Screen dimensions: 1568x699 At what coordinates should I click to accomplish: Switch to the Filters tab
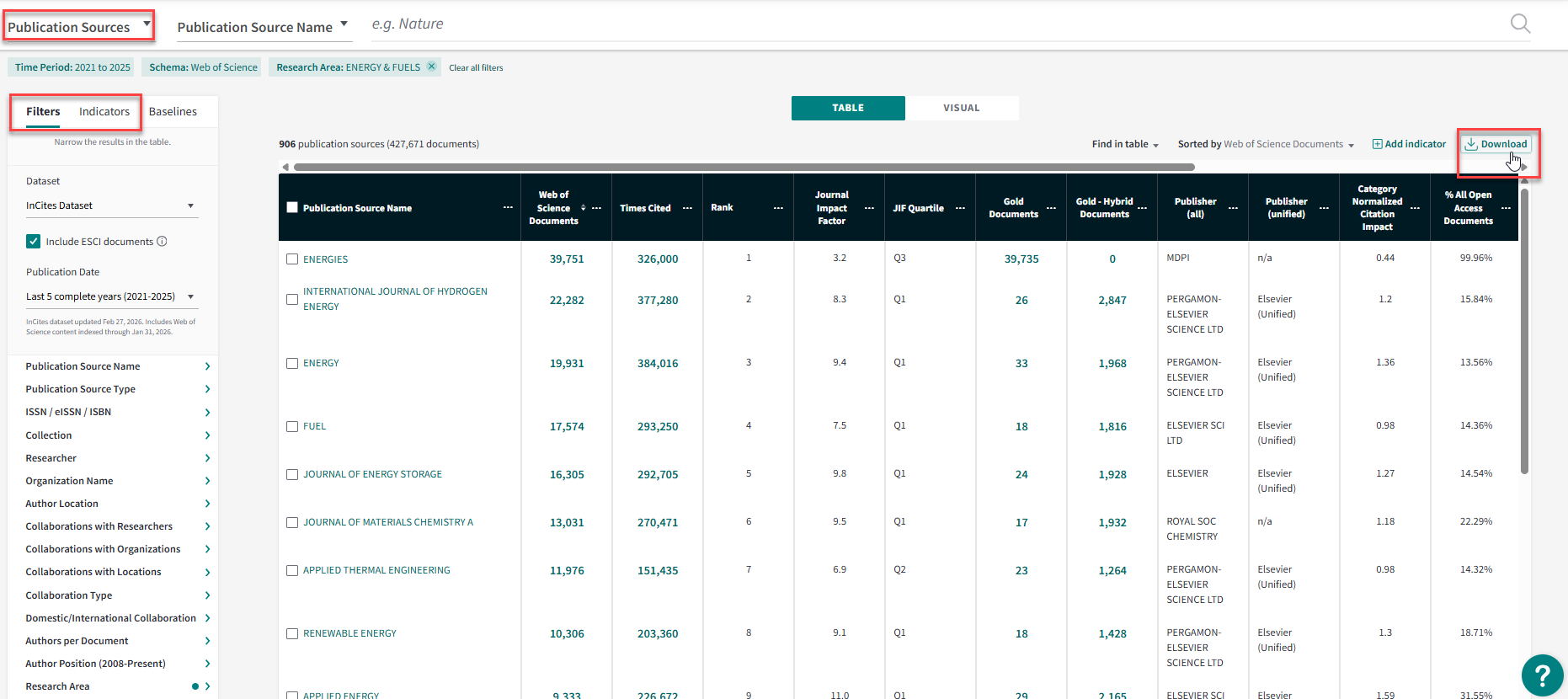pyautogui.click(x=43, y=111)
